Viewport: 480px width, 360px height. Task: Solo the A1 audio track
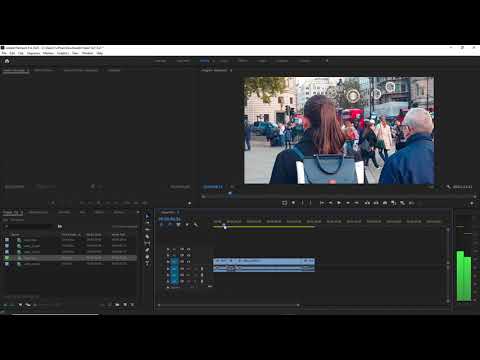[x=195, y=269]
